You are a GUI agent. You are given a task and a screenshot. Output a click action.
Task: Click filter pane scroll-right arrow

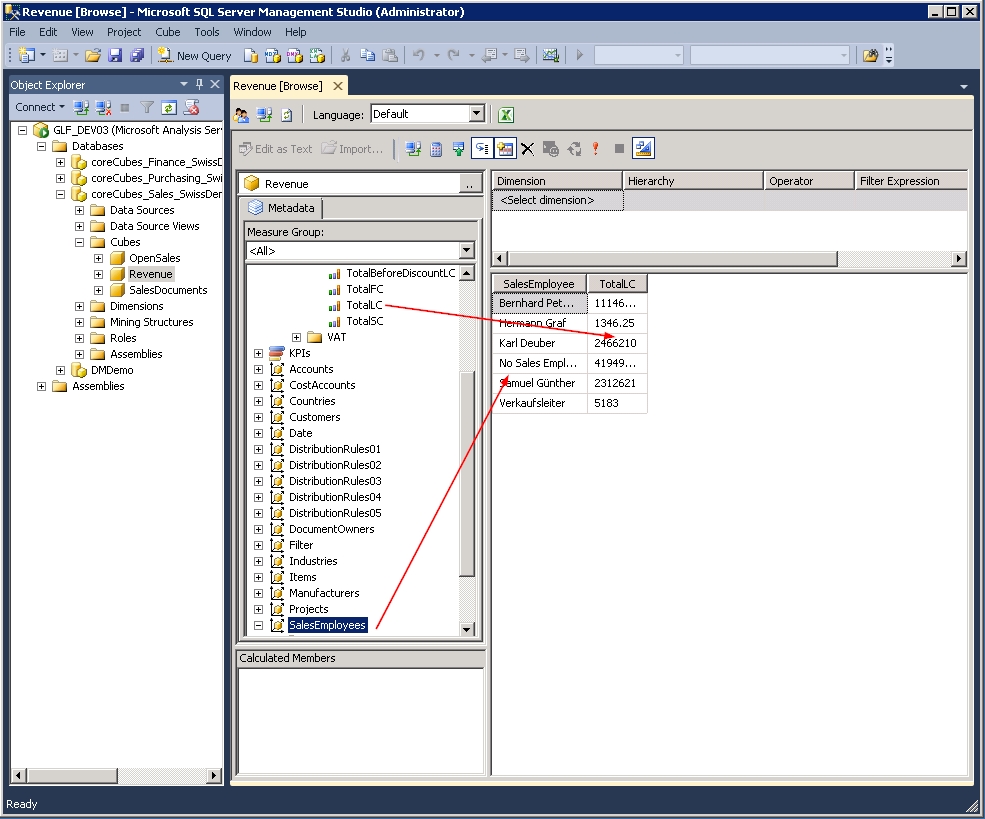click(x=959, y=258)
